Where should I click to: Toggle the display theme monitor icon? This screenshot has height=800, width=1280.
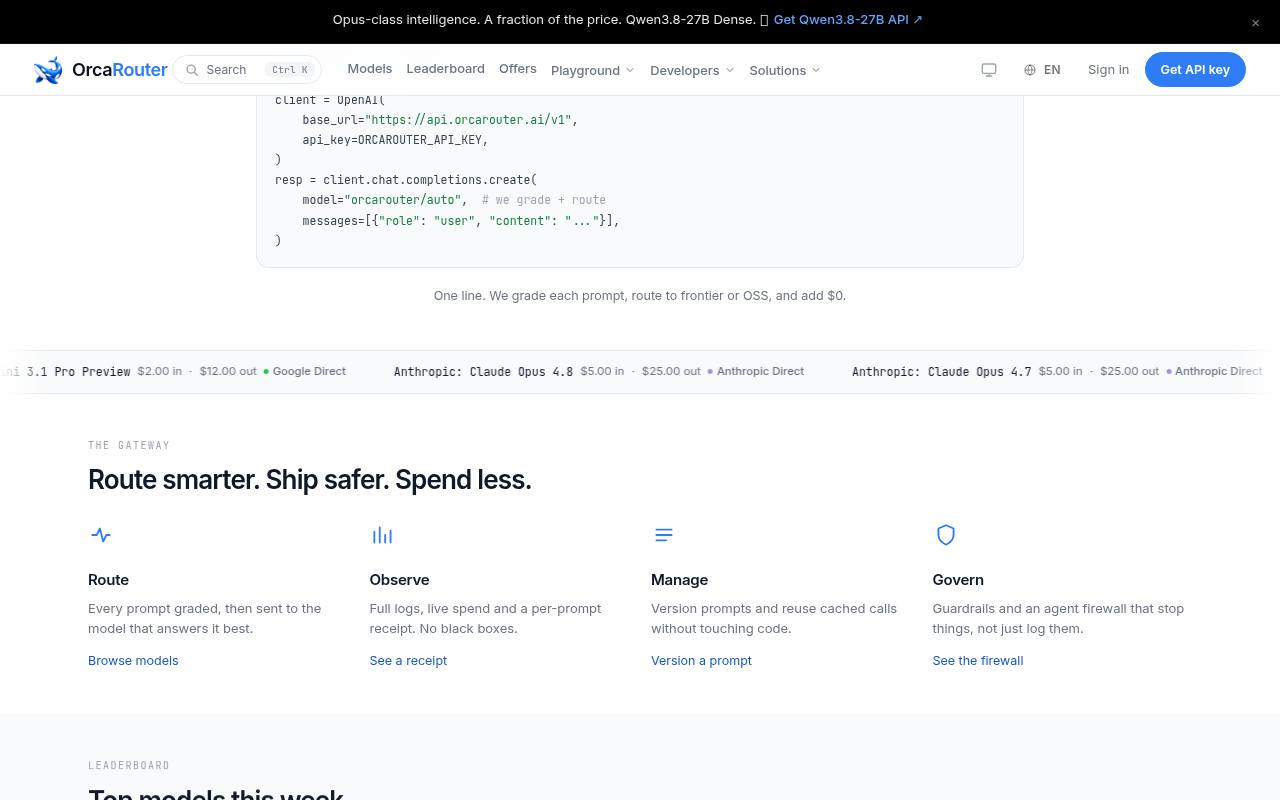pos(989,70)
